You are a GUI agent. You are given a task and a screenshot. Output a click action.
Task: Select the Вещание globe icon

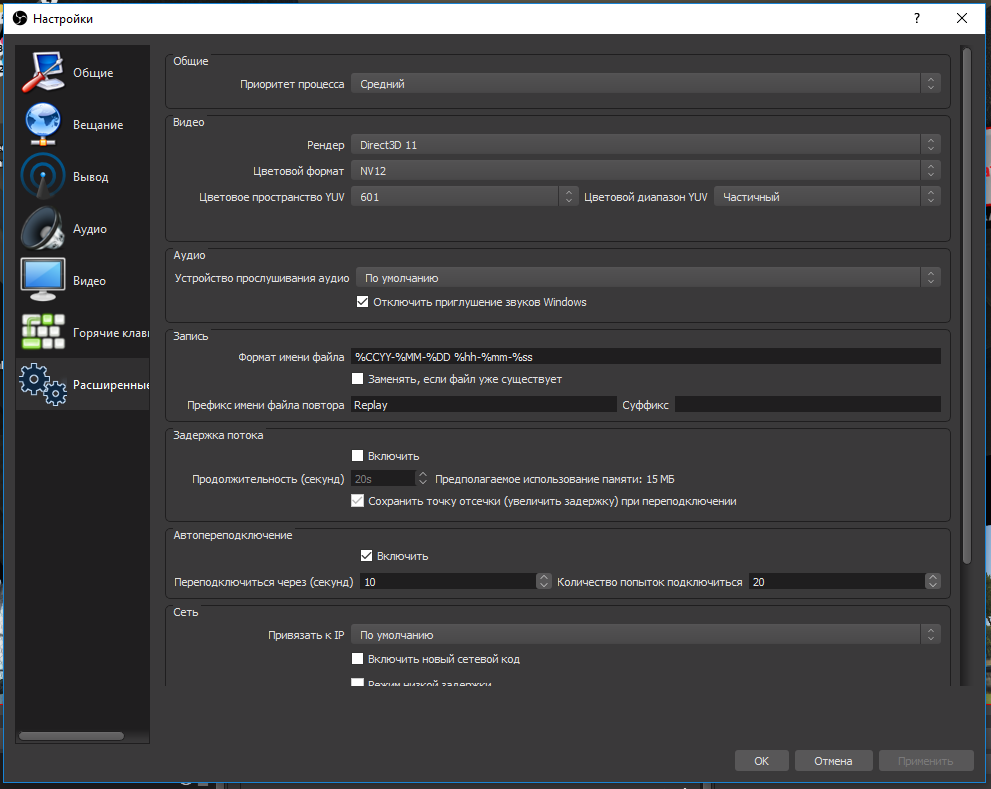43,125
